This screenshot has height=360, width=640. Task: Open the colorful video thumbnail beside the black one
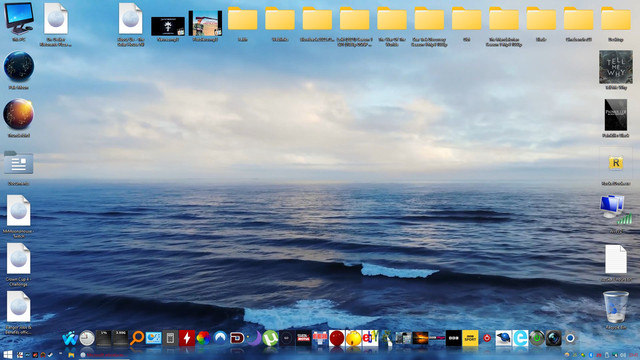(x=205, y=23)
